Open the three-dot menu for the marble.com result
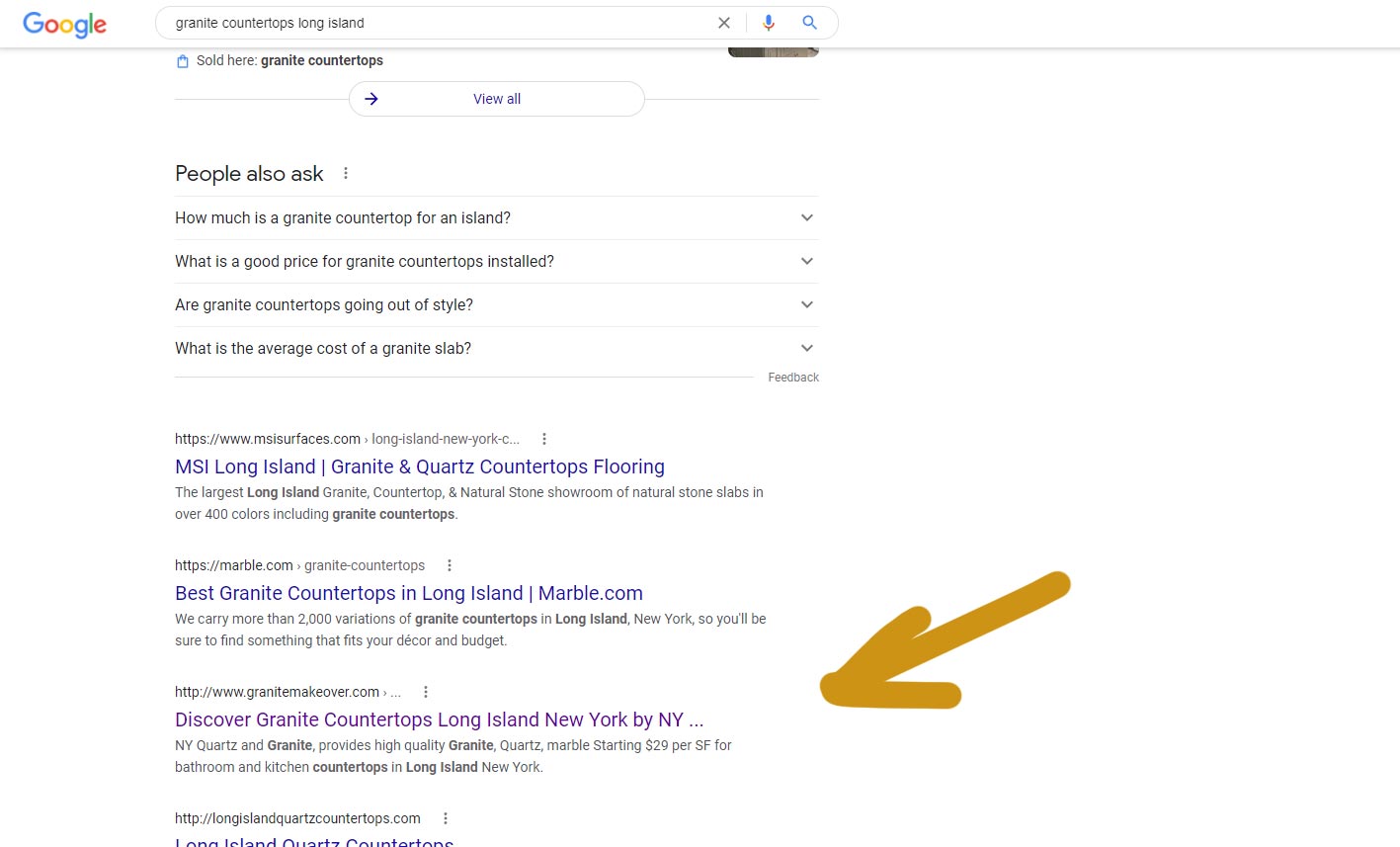The width and height of the screenshot is (1400, 847). [x=450, y=565]
